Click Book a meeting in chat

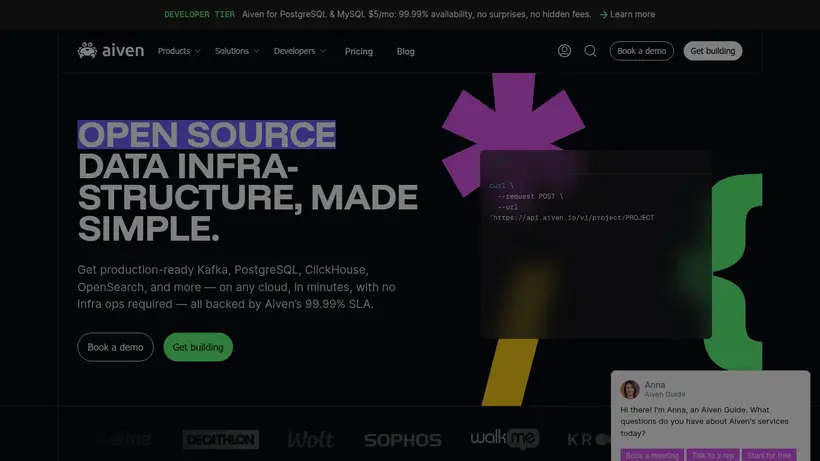point(652,455)
